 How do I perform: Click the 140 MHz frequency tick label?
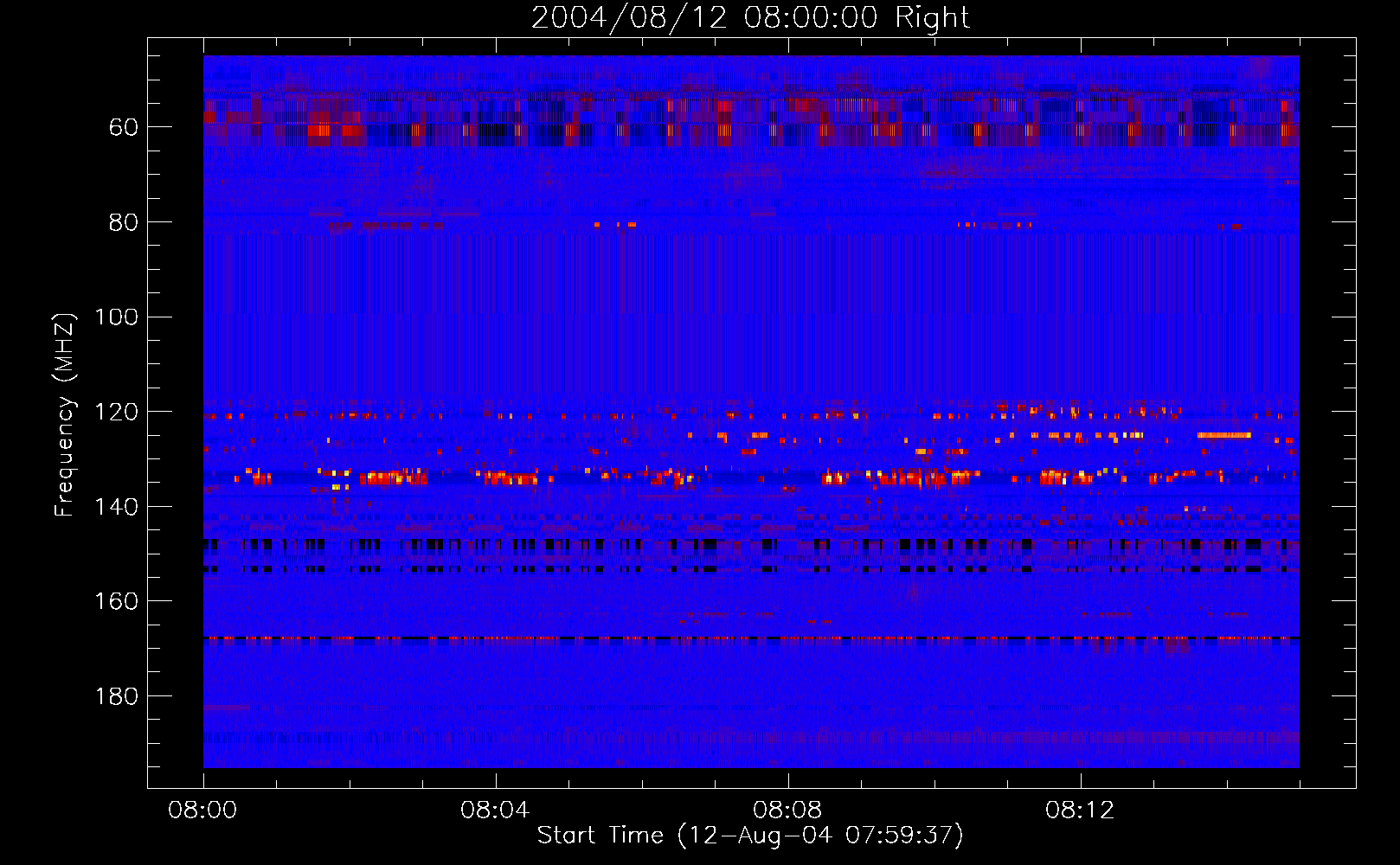(x=117, y=507)
